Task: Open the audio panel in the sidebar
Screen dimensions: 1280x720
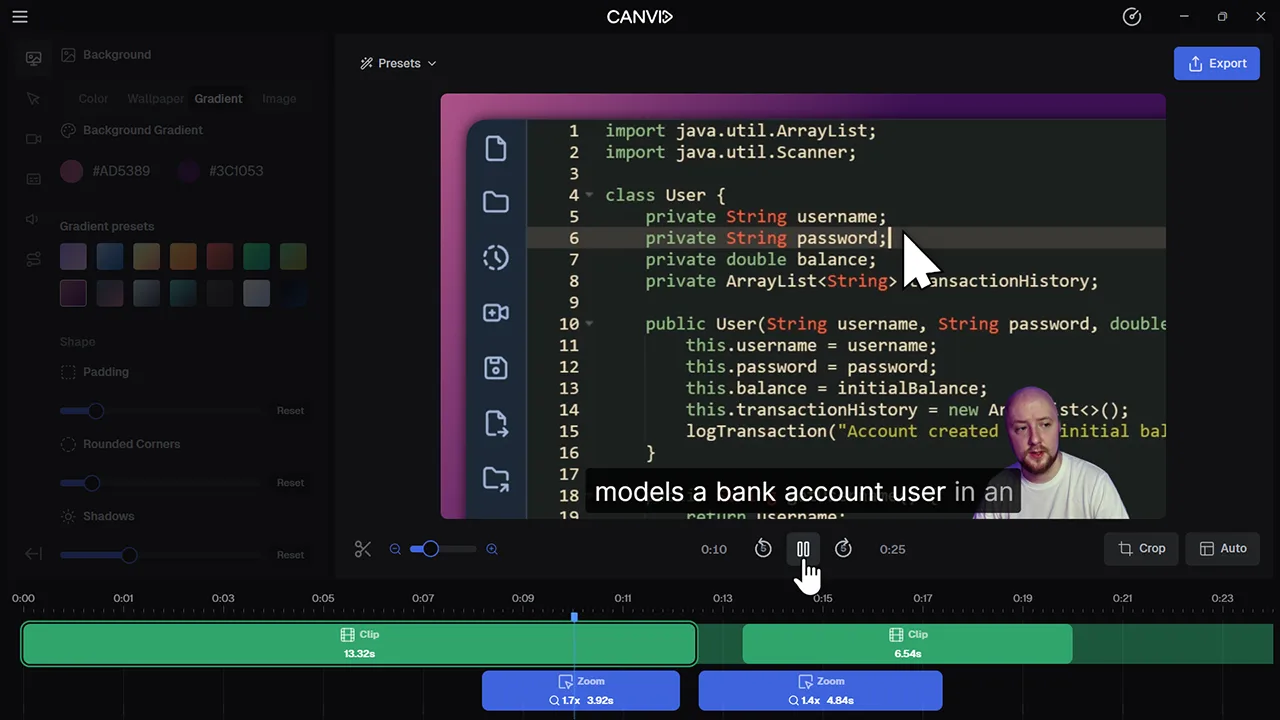Action: pos(33,219)
